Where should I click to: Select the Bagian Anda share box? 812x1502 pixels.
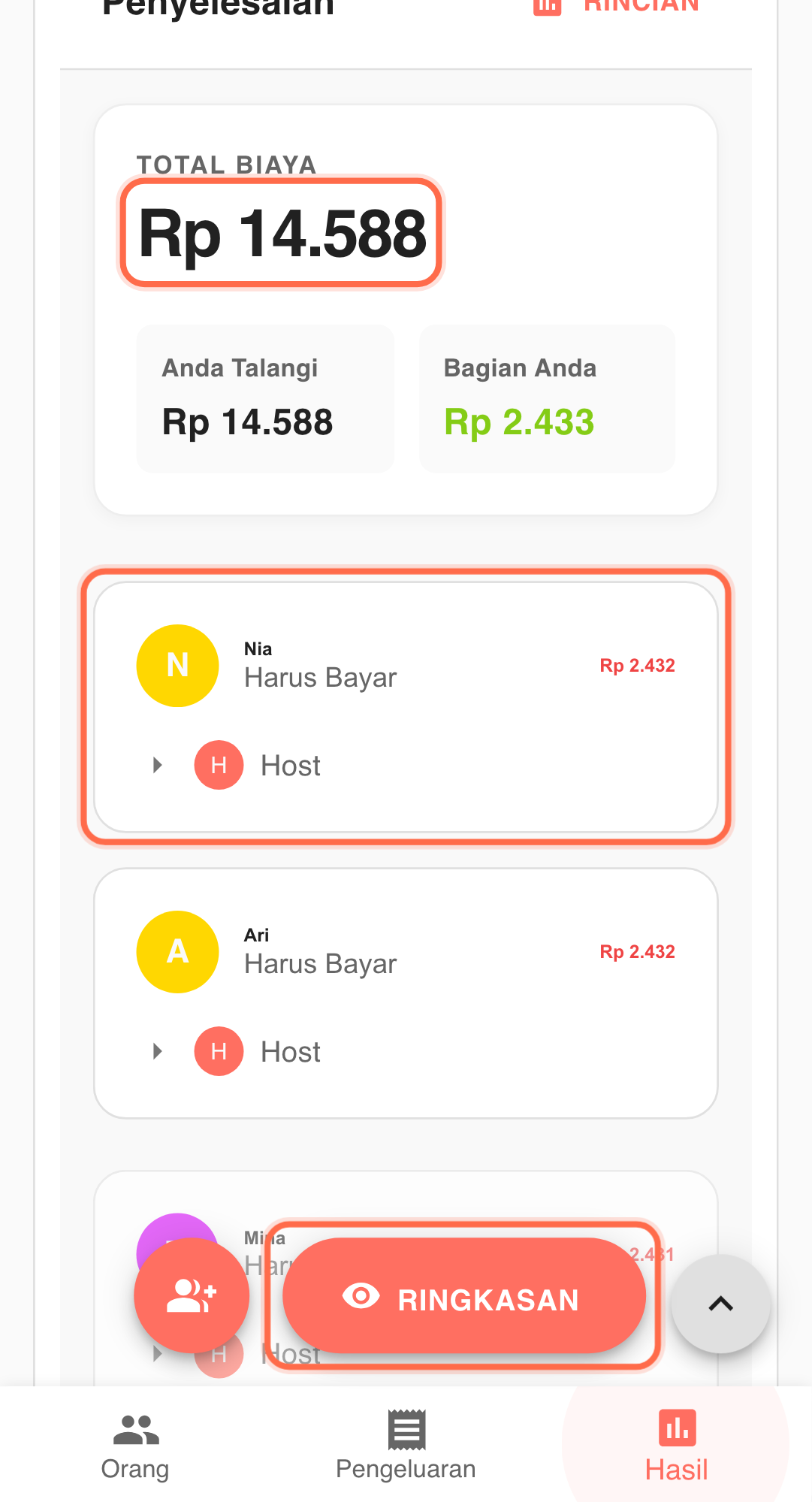pos(547,399)
